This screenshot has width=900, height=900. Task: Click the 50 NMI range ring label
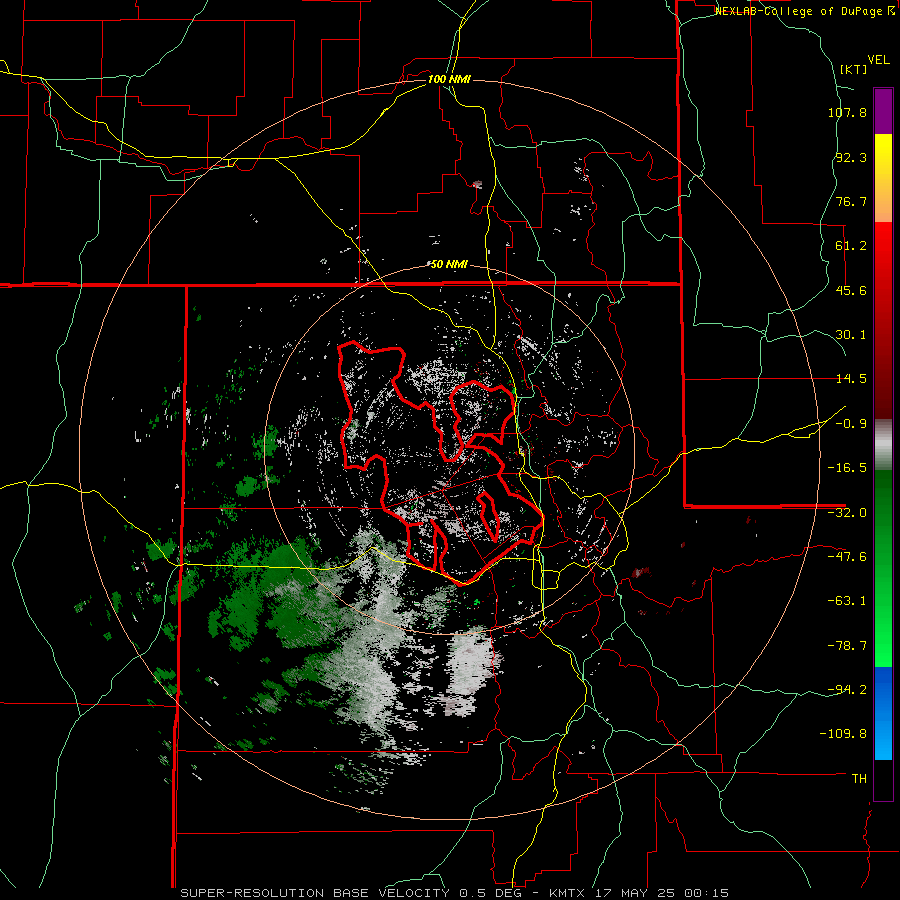[x=449, y=265]
